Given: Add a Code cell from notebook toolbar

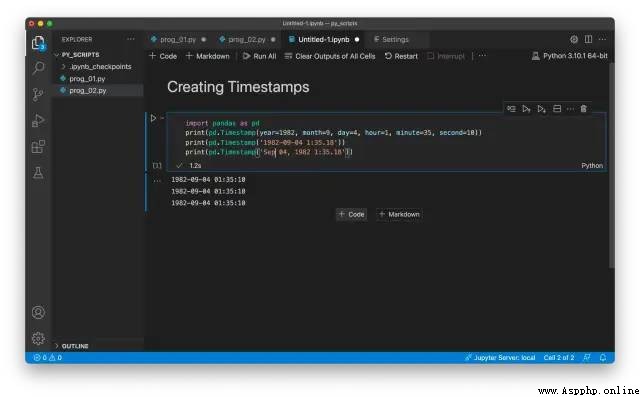Looking at the screenshot, I should (163, 56).
